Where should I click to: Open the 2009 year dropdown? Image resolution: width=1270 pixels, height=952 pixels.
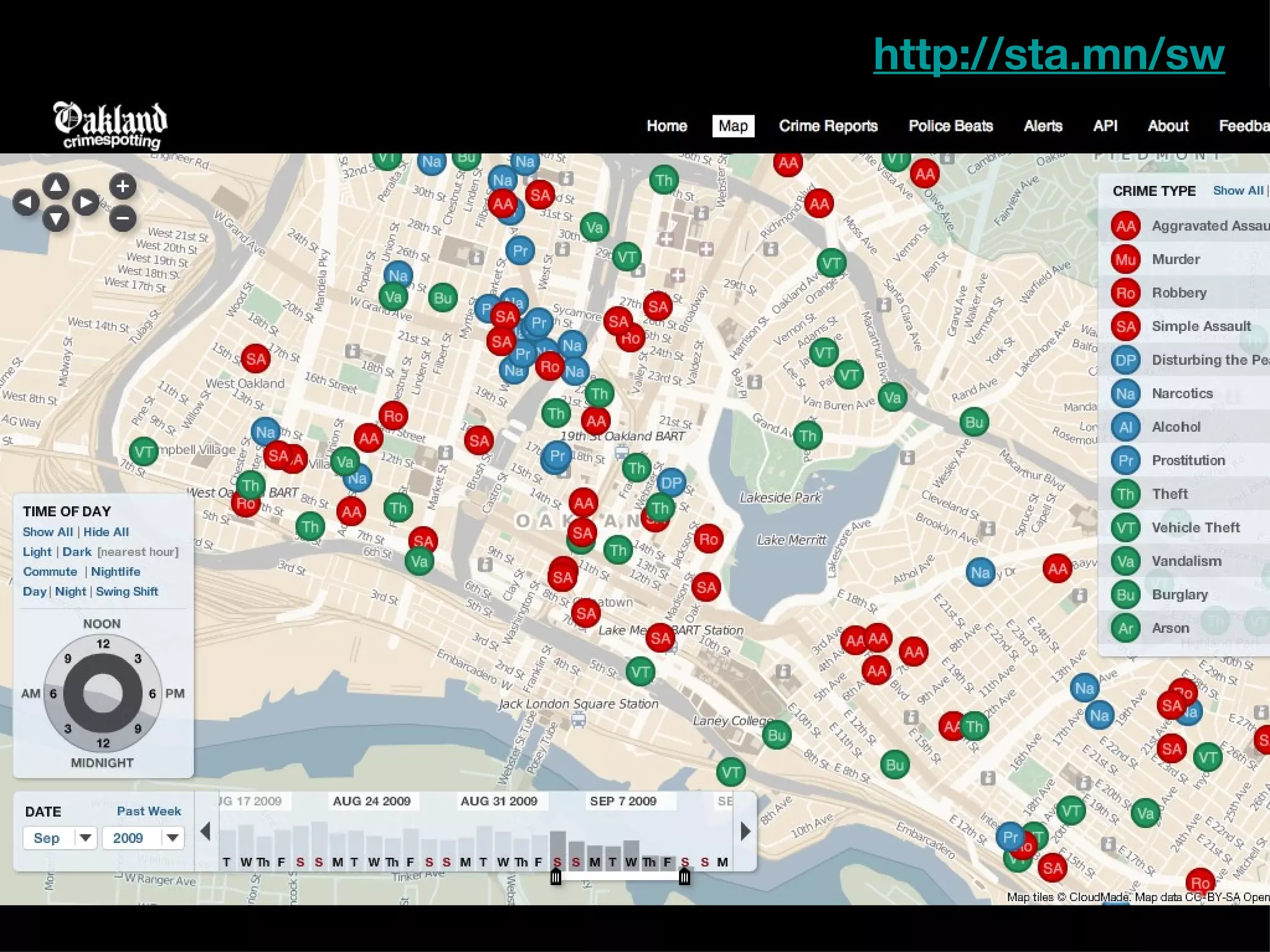click(x=143, y=838)
